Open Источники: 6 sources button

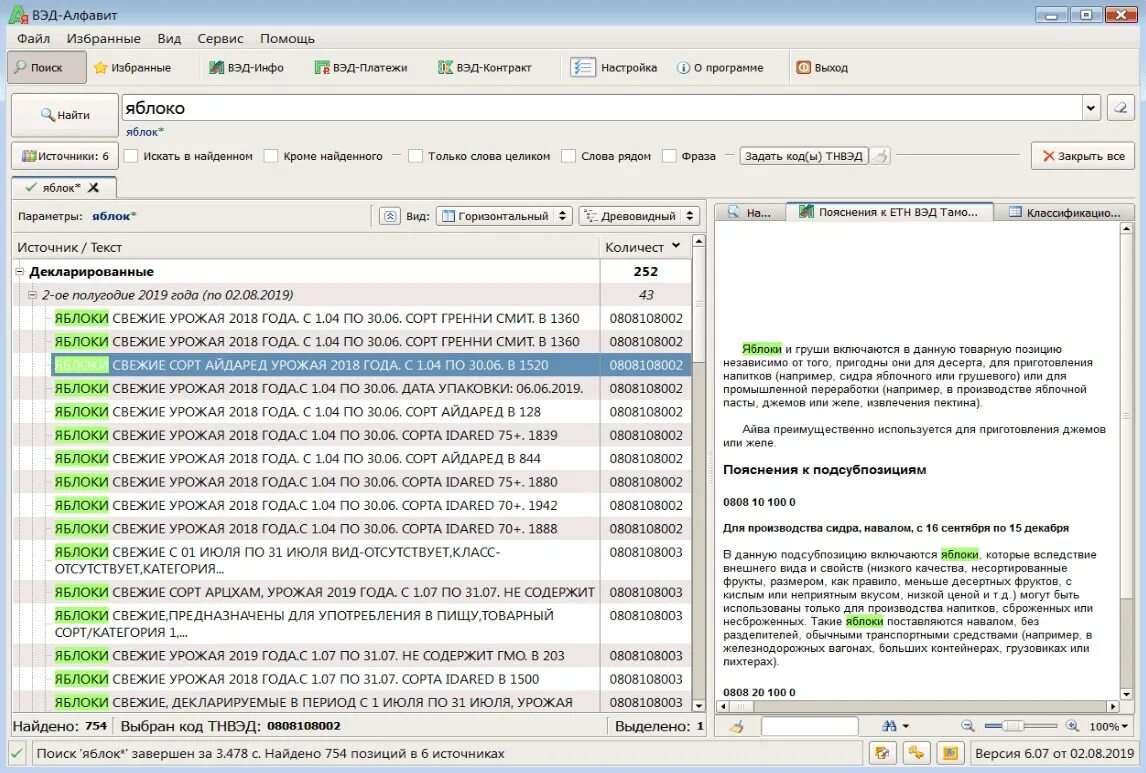pos(65,156)
